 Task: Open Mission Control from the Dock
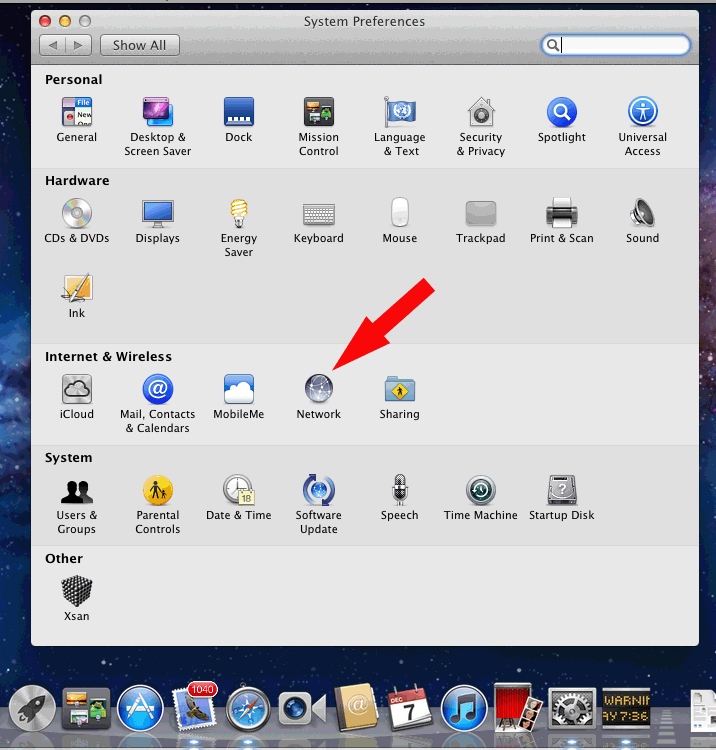(86, 708)
